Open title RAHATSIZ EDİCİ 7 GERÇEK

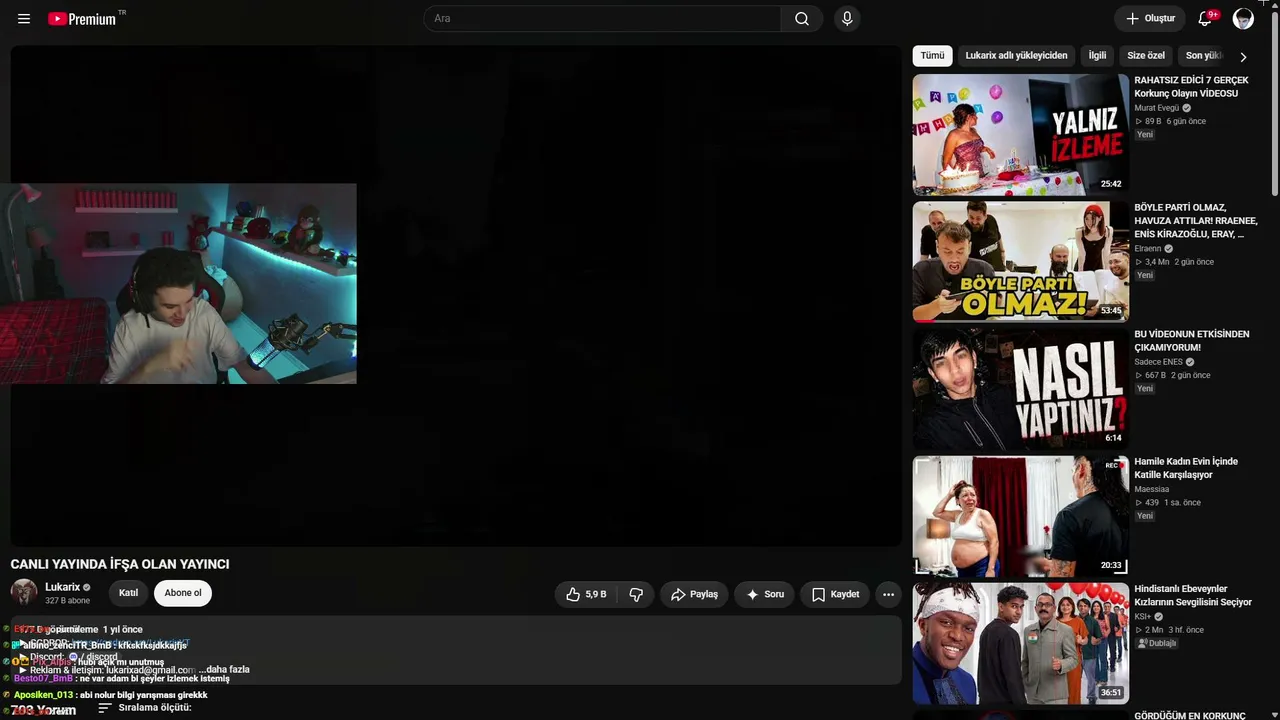pyautogui.click(x=1191, y=87)
